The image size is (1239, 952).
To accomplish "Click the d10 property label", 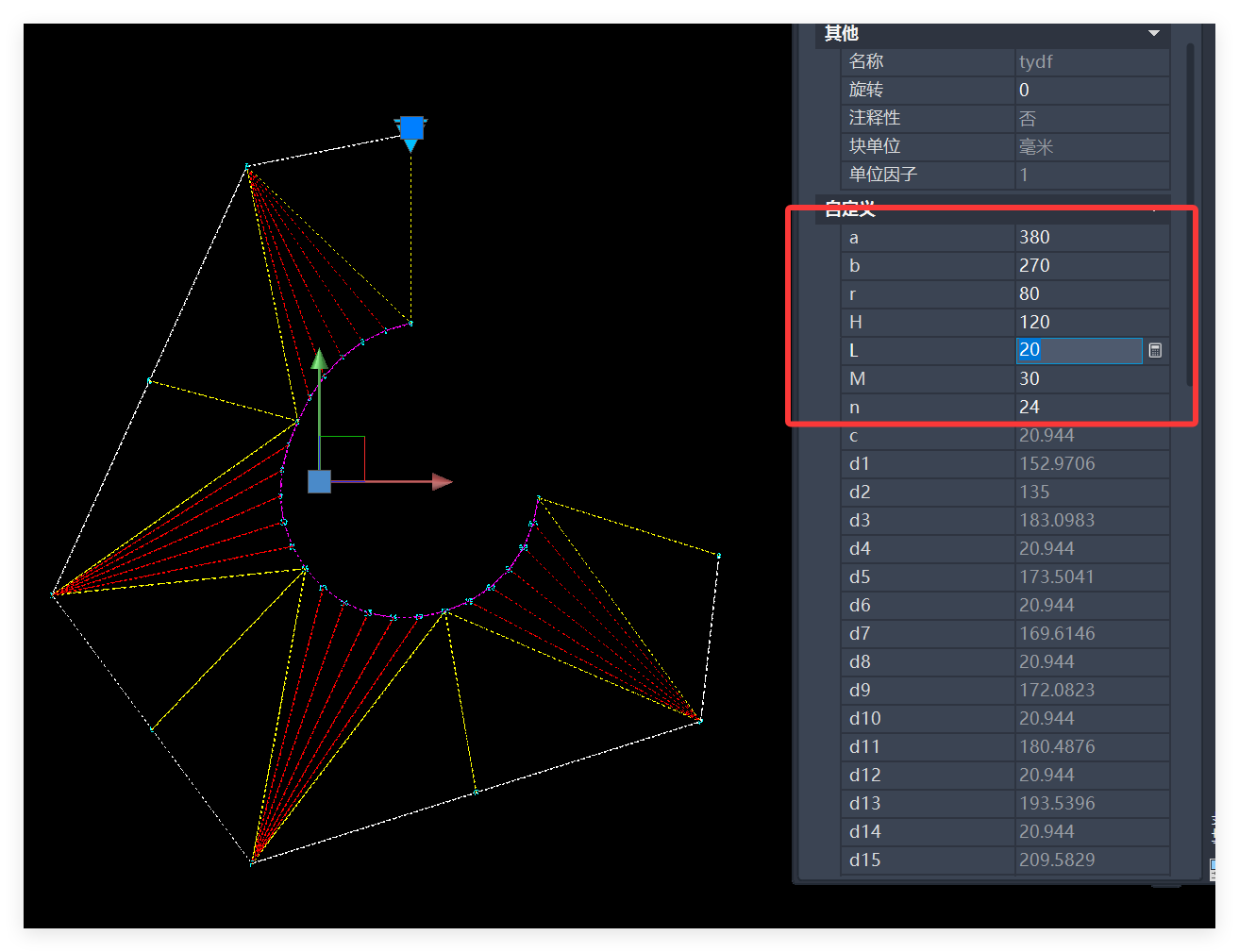I will click(x=864, y=718).
